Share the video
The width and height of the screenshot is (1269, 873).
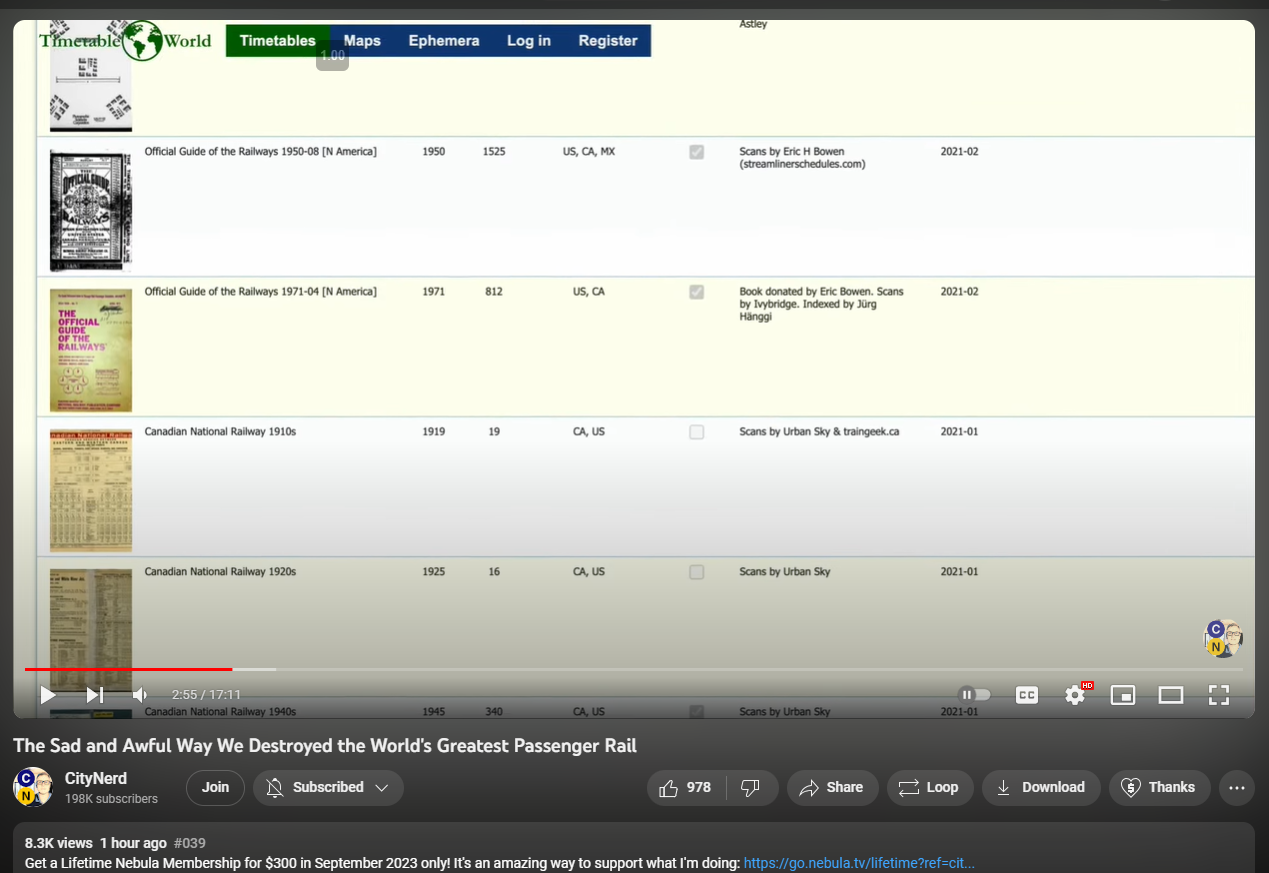[x=832, y=787]
